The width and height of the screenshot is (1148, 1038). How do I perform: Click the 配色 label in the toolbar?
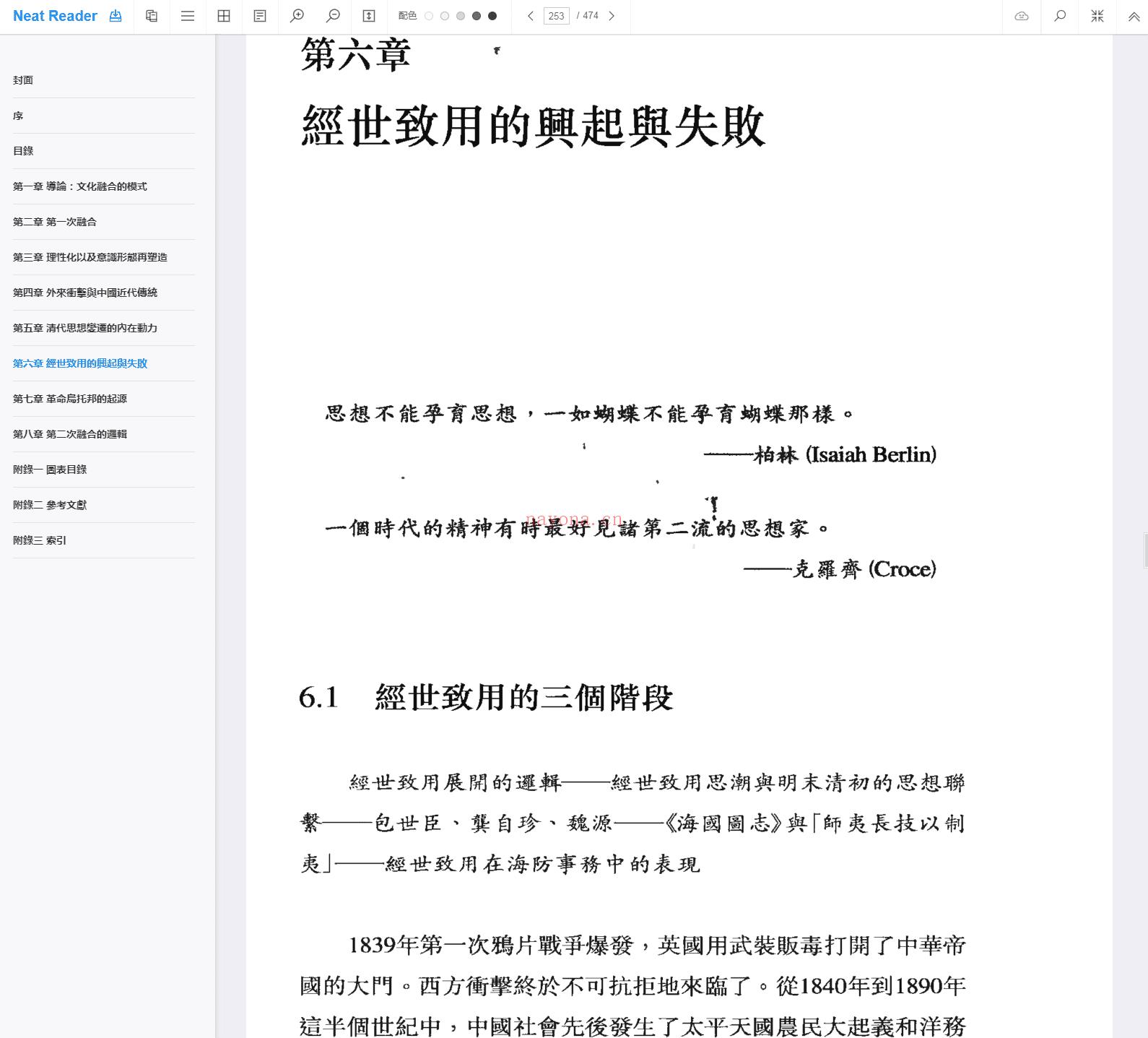407,16
